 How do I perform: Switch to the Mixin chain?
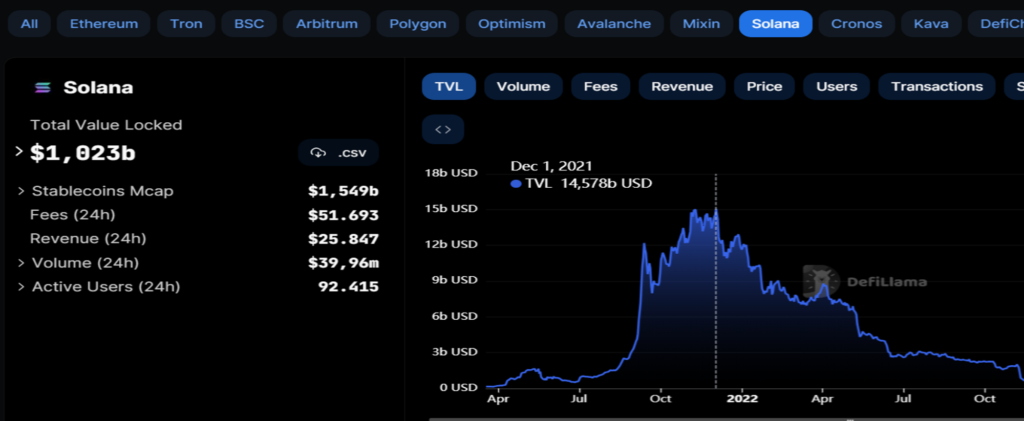(701, 24)
